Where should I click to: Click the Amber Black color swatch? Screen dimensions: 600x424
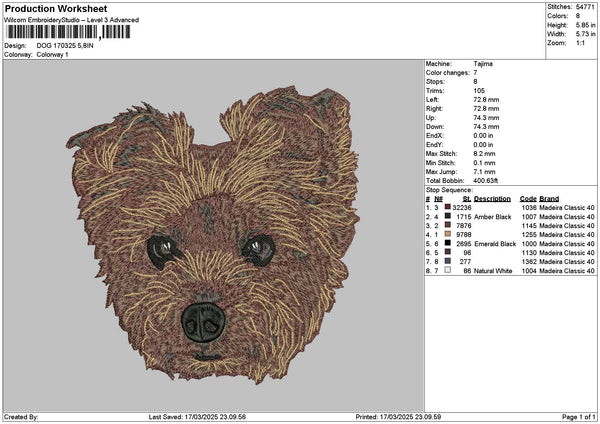(447, 216)
